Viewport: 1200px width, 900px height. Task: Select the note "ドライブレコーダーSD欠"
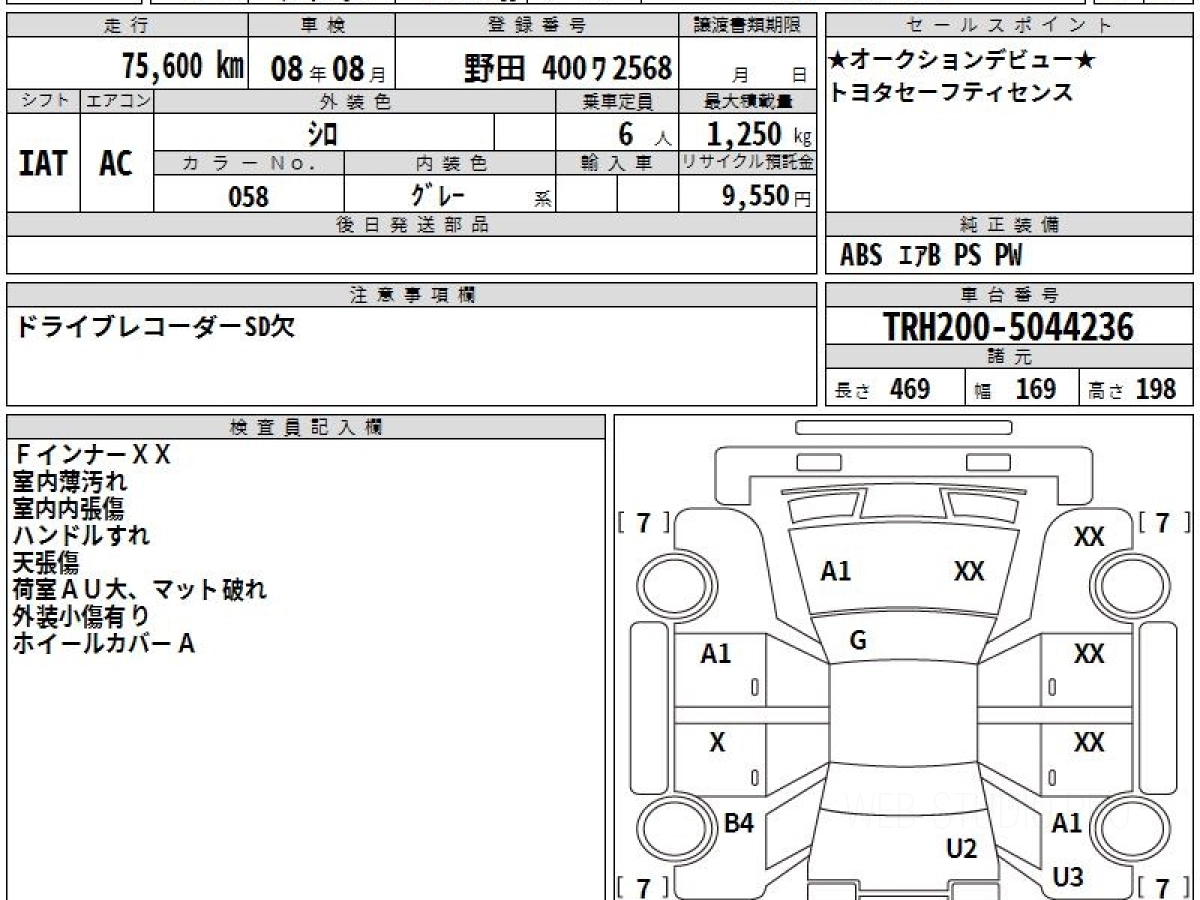[154, 326]
